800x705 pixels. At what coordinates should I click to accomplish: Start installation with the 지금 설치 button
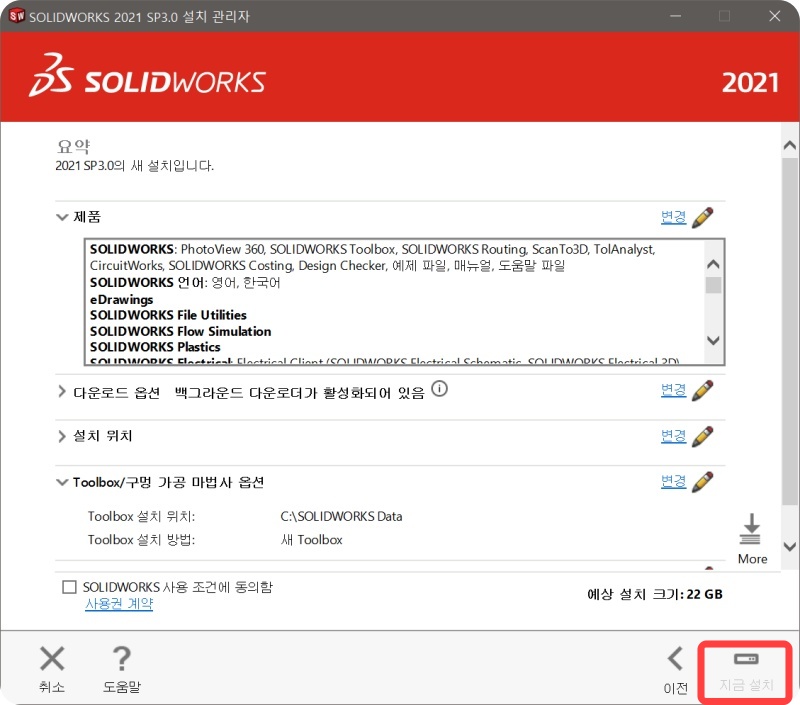[x=743, y=668]
